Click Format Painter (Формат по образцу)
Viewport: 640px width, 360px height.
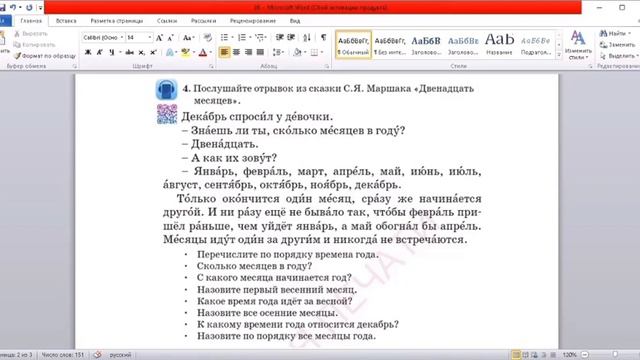[x=45, y=56]
